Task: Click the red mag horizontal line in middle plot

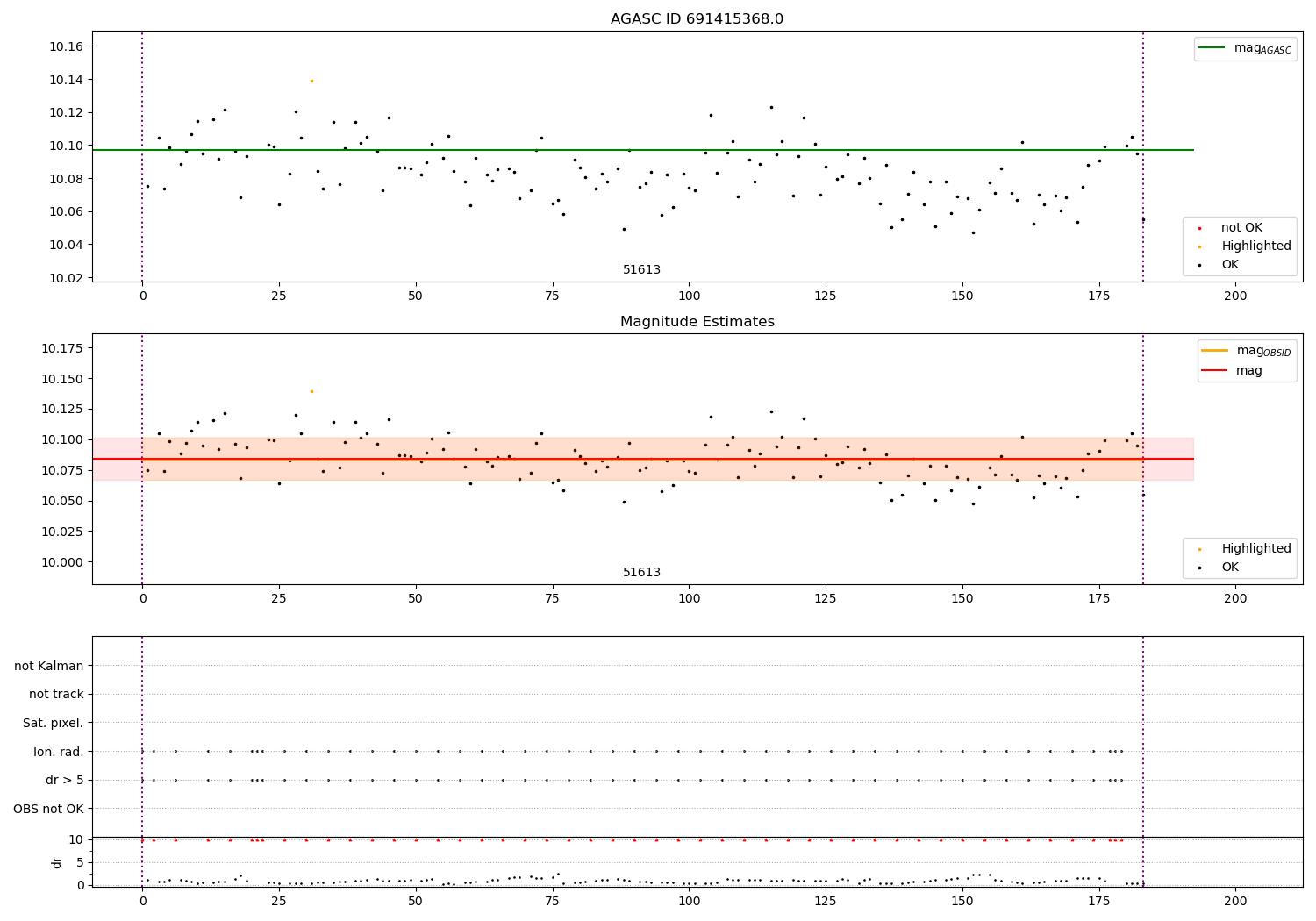Action: [x=642, y=459]
